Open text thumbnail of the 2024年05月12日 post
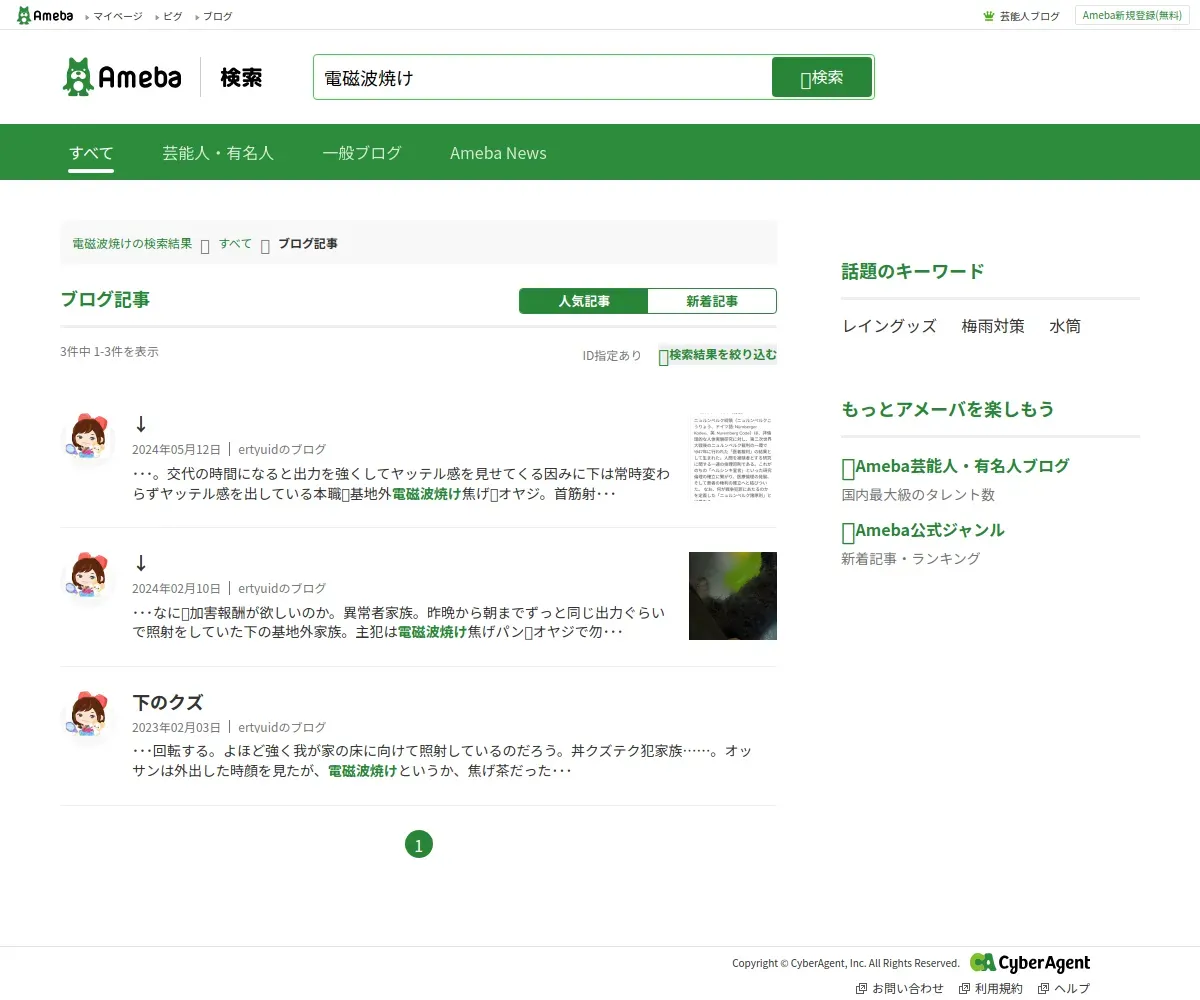1200x1000 pixels. (733, 457)
